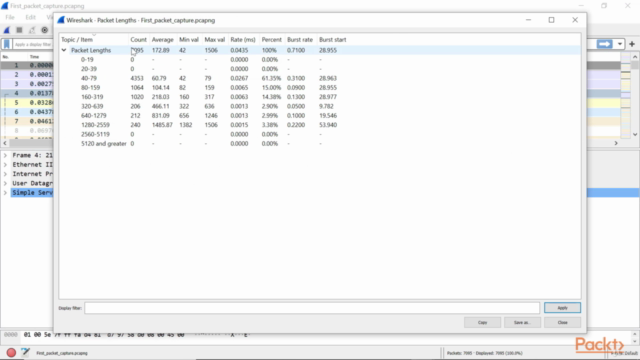Image resolution: width=640 pixels, height=360 pixels.
Task: Click the Wireshark dialog title bar icon
Action: (61, 20)
